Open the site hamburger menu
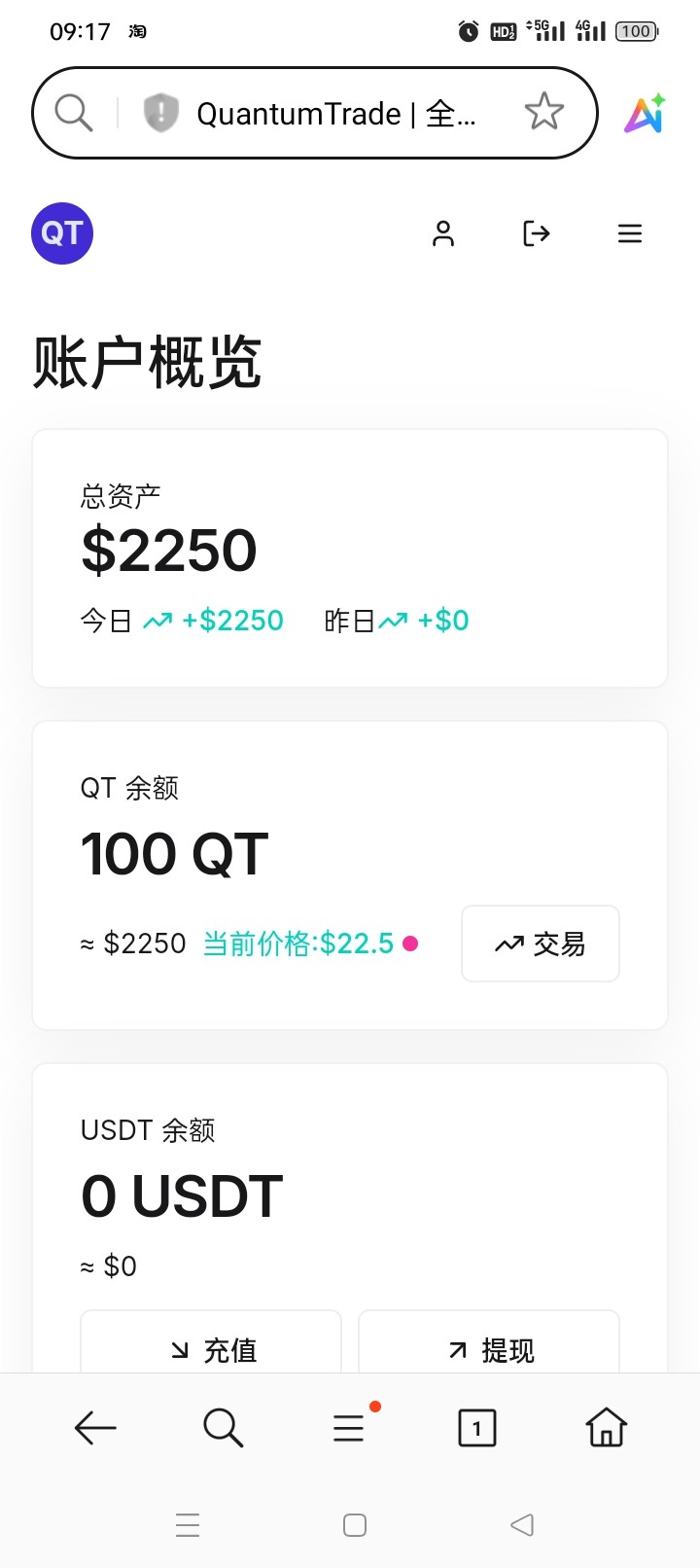The height and width of the screenshot is (1568, 700). click(x=630, y=233)
